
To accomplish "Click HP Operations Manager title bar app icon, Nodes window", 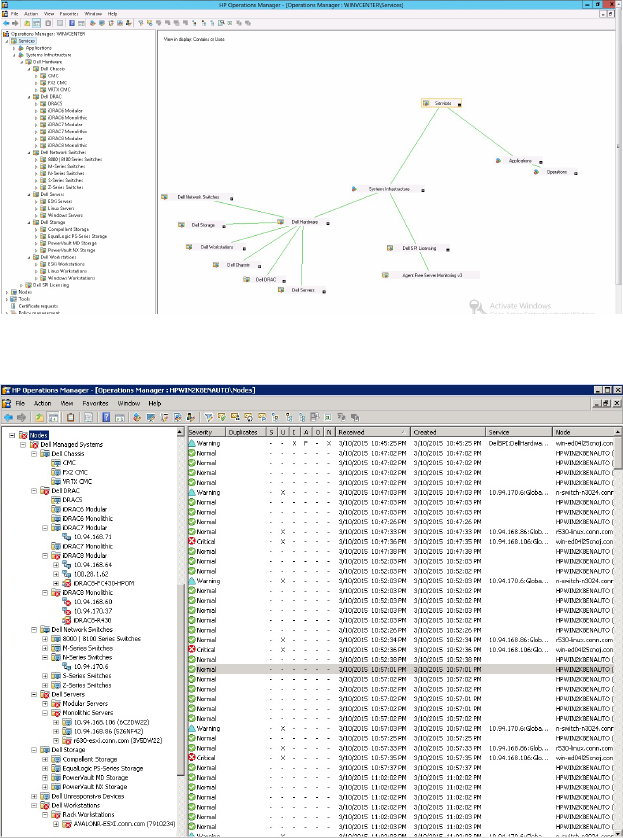I will point(6,390).
